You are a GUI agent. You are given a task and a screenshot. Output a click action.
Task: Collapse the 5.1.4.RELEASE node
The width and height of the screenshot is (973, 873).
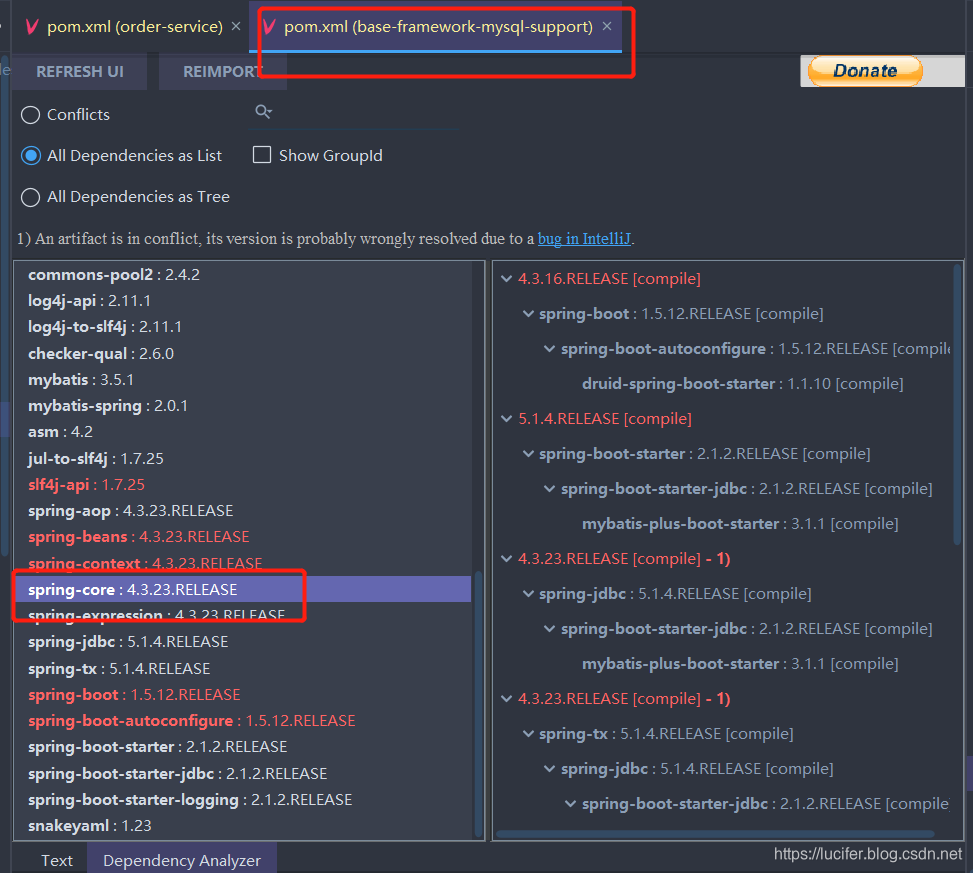507,418
